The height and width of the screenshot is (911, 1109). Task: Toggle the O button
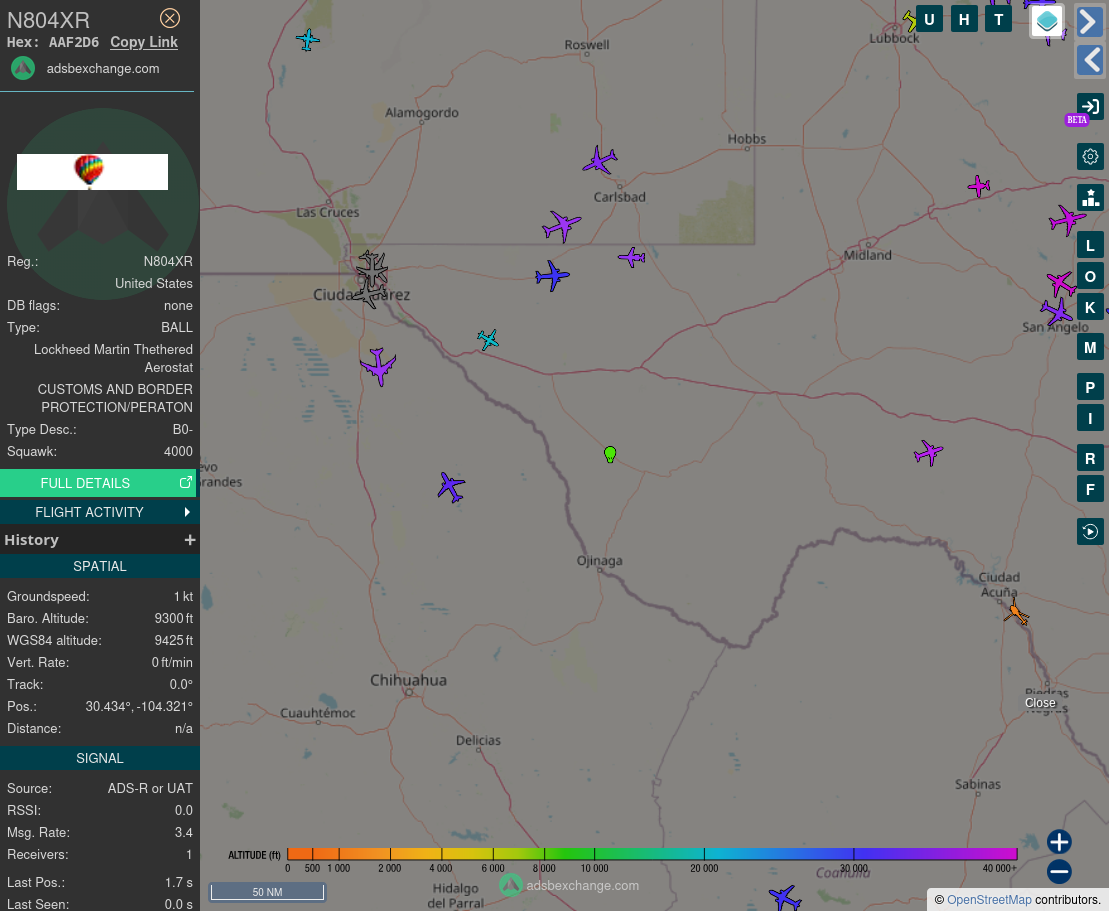coord(1090,277)
